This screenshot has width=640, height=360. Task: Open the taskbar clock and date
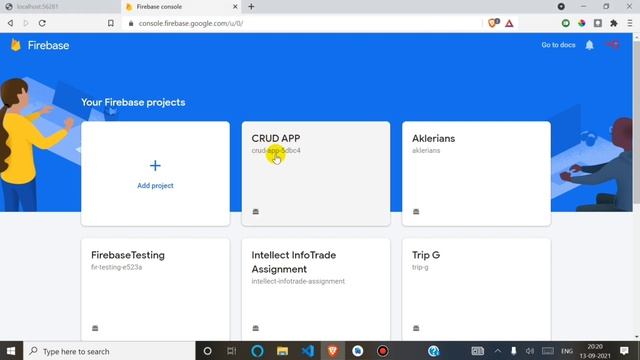pyautogui.click(x=595, y=351)
